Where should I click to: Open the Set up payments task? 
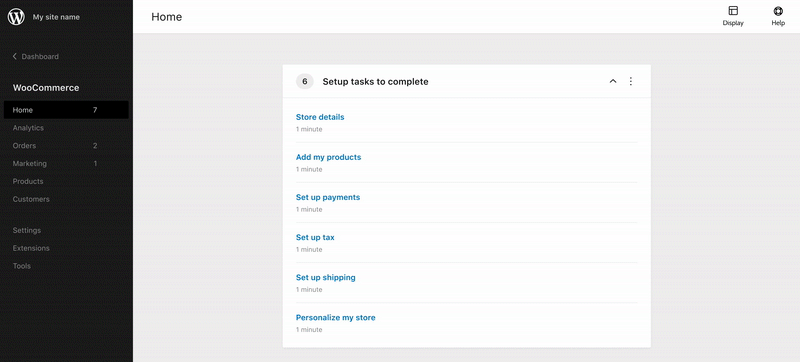(x=328, y=197)
